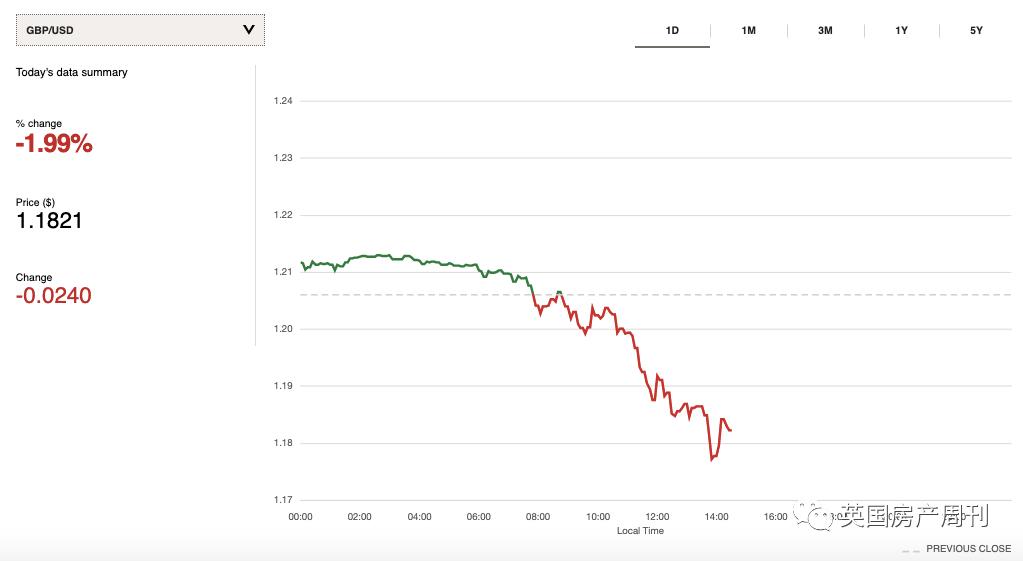
Task: Show the 3M chart range
Action: (825, 31)
